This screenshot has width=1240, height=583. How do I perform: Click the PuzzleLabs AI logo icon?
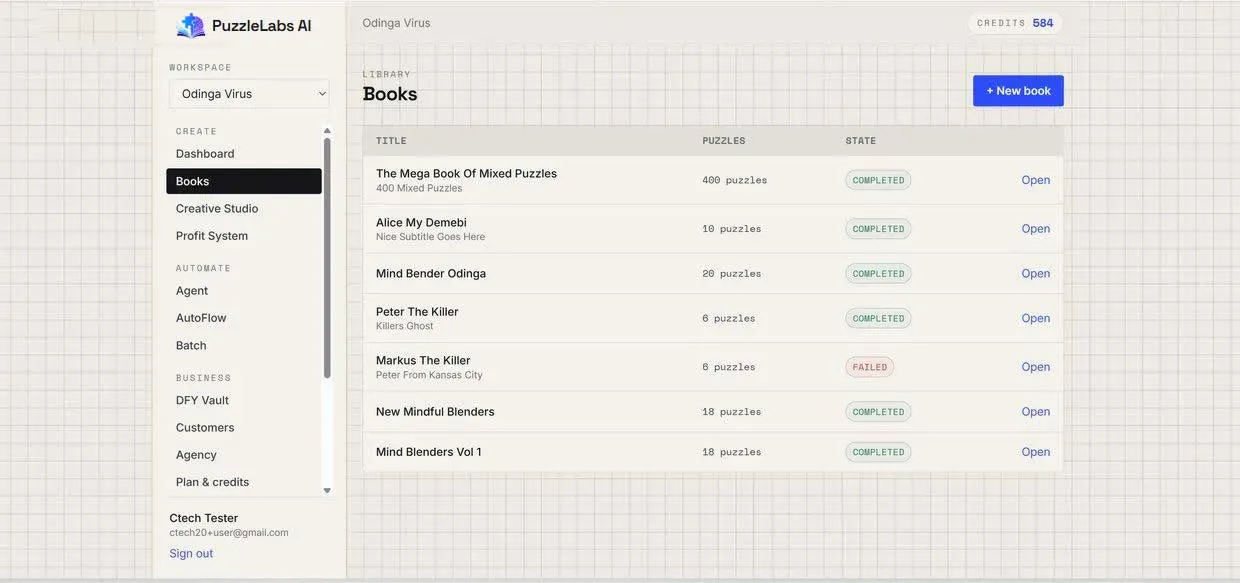point(190,26)
